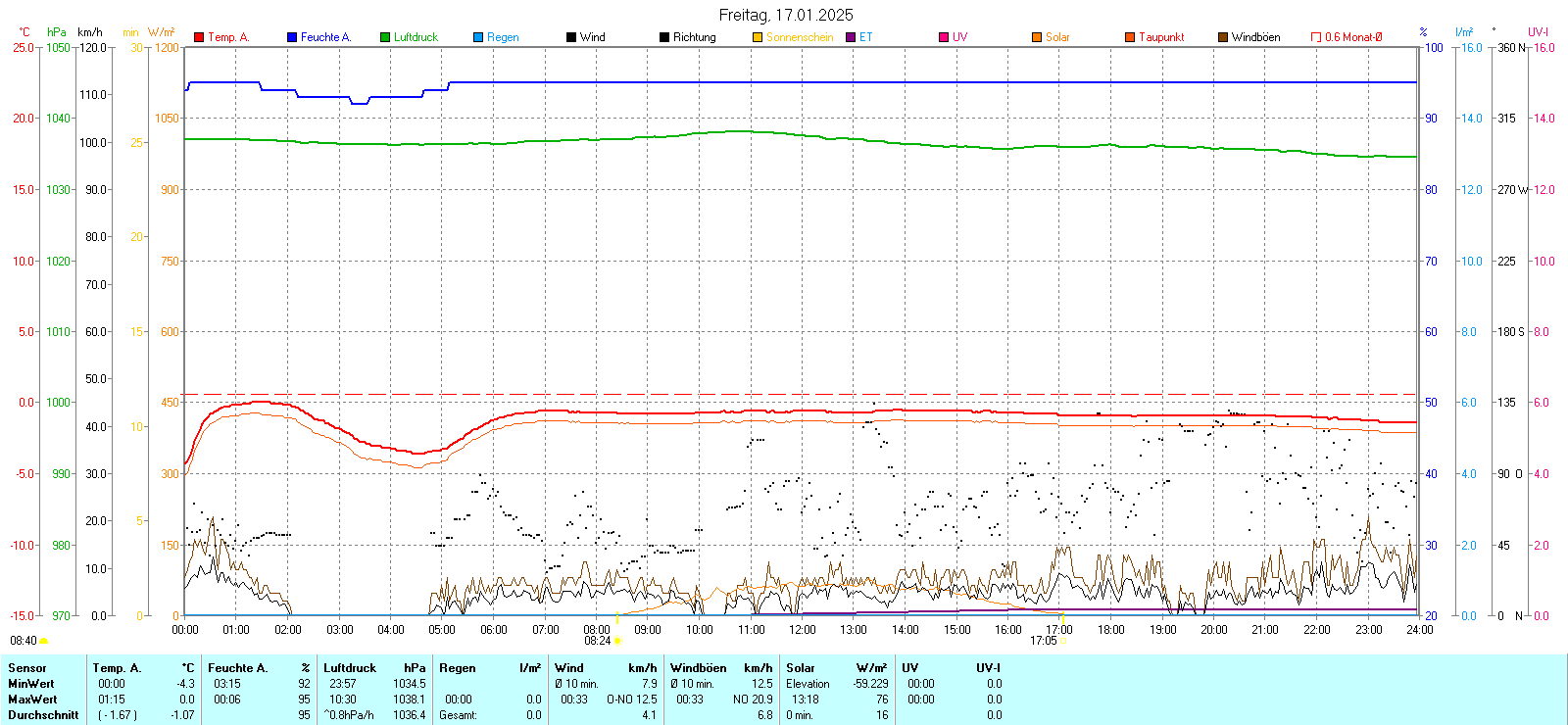The height and width of the screenshot is (725, 1568).
Task: Click the blue Feuchte A. legend square
Action: click(x=292, y=37)
